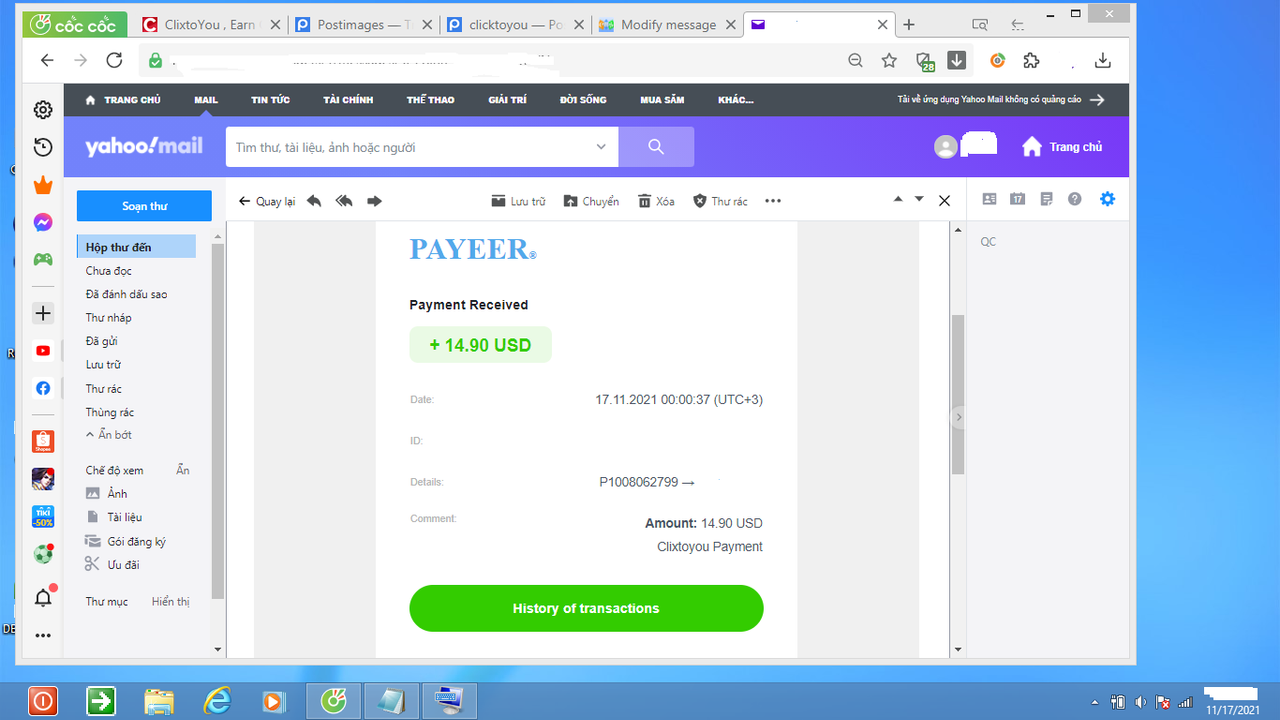Open TIN TỨC menu item
This screenshot has height=720, width=1280.
click(270, 100)
